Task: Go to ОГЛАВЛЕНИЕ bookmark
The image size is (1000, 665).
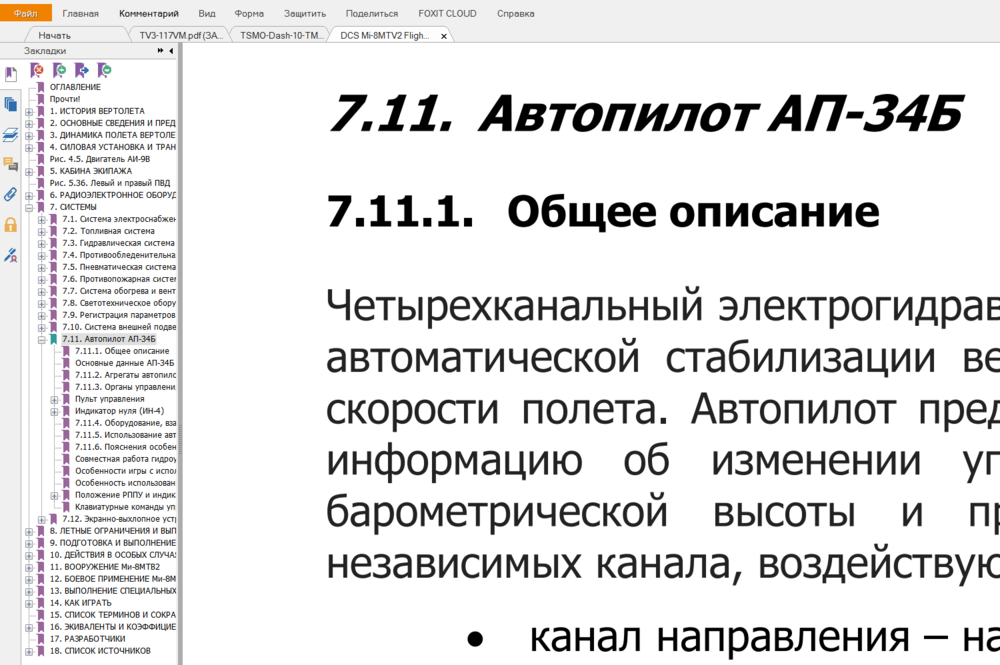Action: [x=75, y=87]
